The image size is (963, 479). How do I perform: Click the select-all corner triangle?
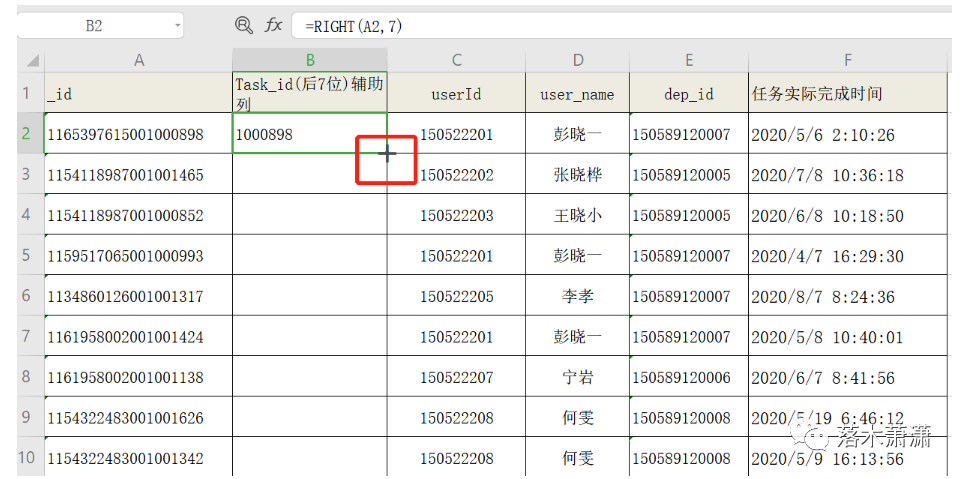coord(31,60)
